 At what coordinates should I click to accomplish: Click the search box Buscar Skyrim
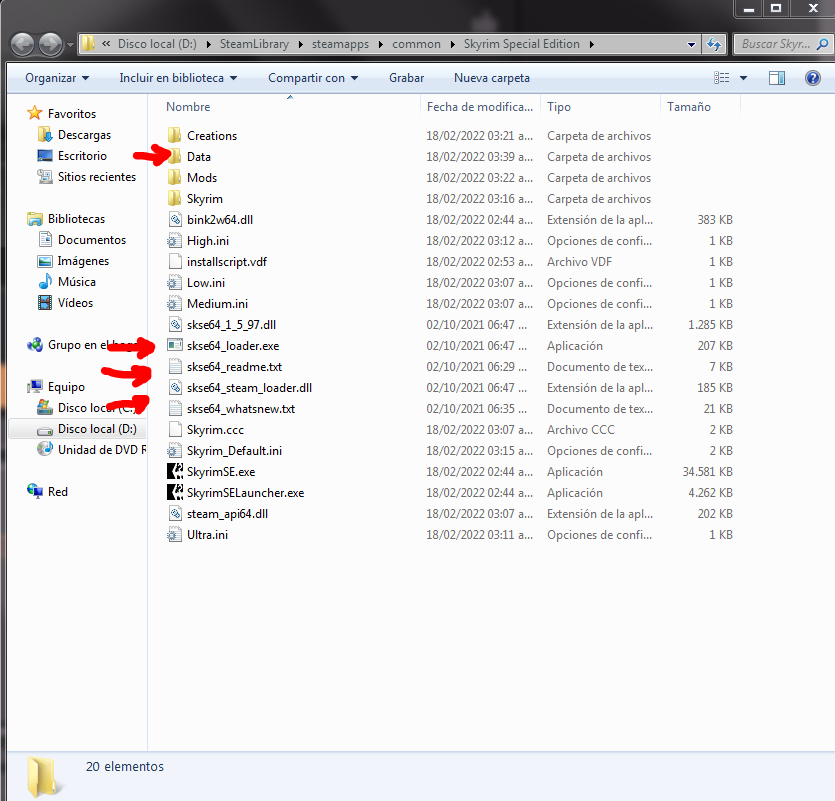pos(775,44)
